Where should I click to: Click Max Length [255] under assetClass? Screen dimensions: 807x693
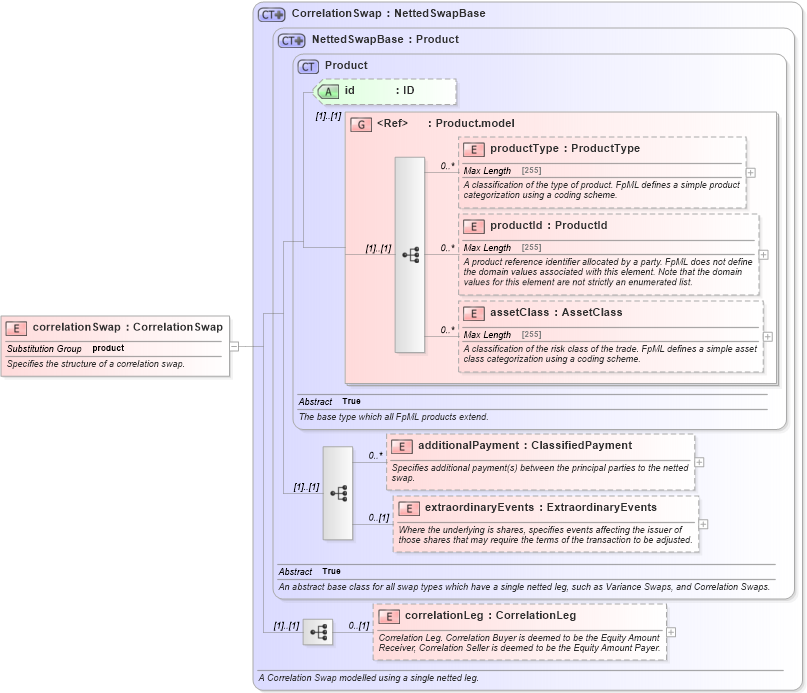(502, 335)
